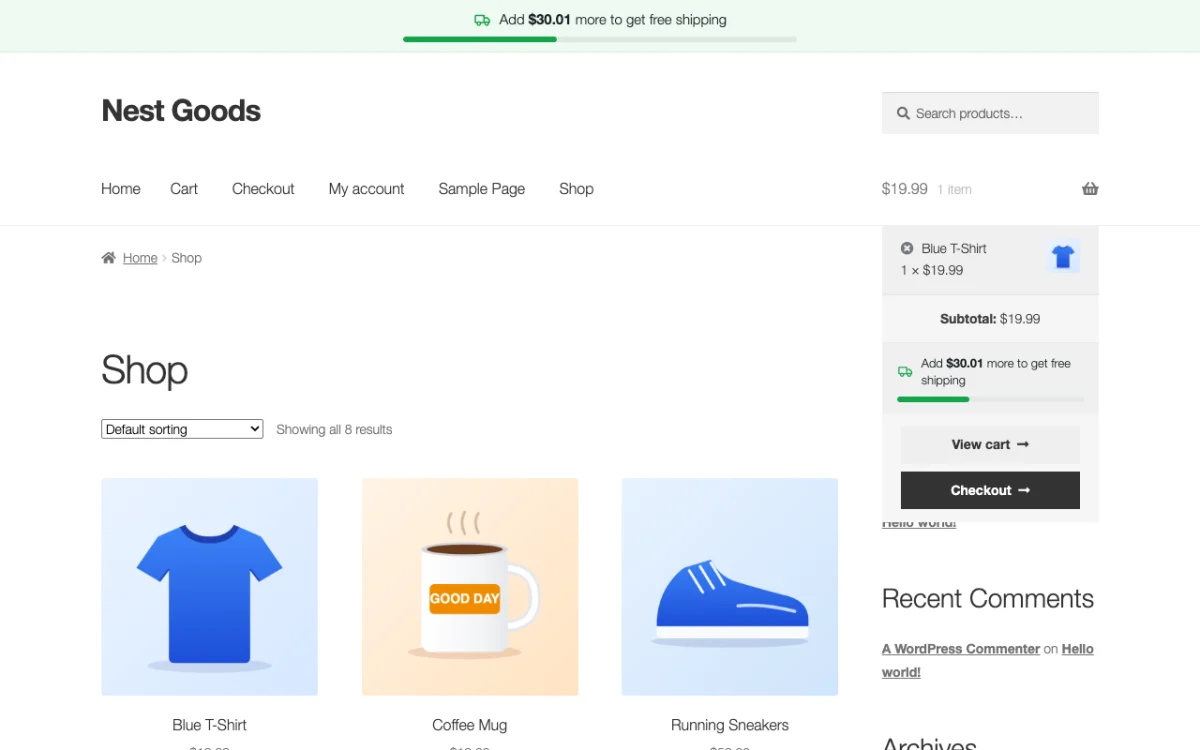Click the dark Checkout button

click(x=990, y=491)
